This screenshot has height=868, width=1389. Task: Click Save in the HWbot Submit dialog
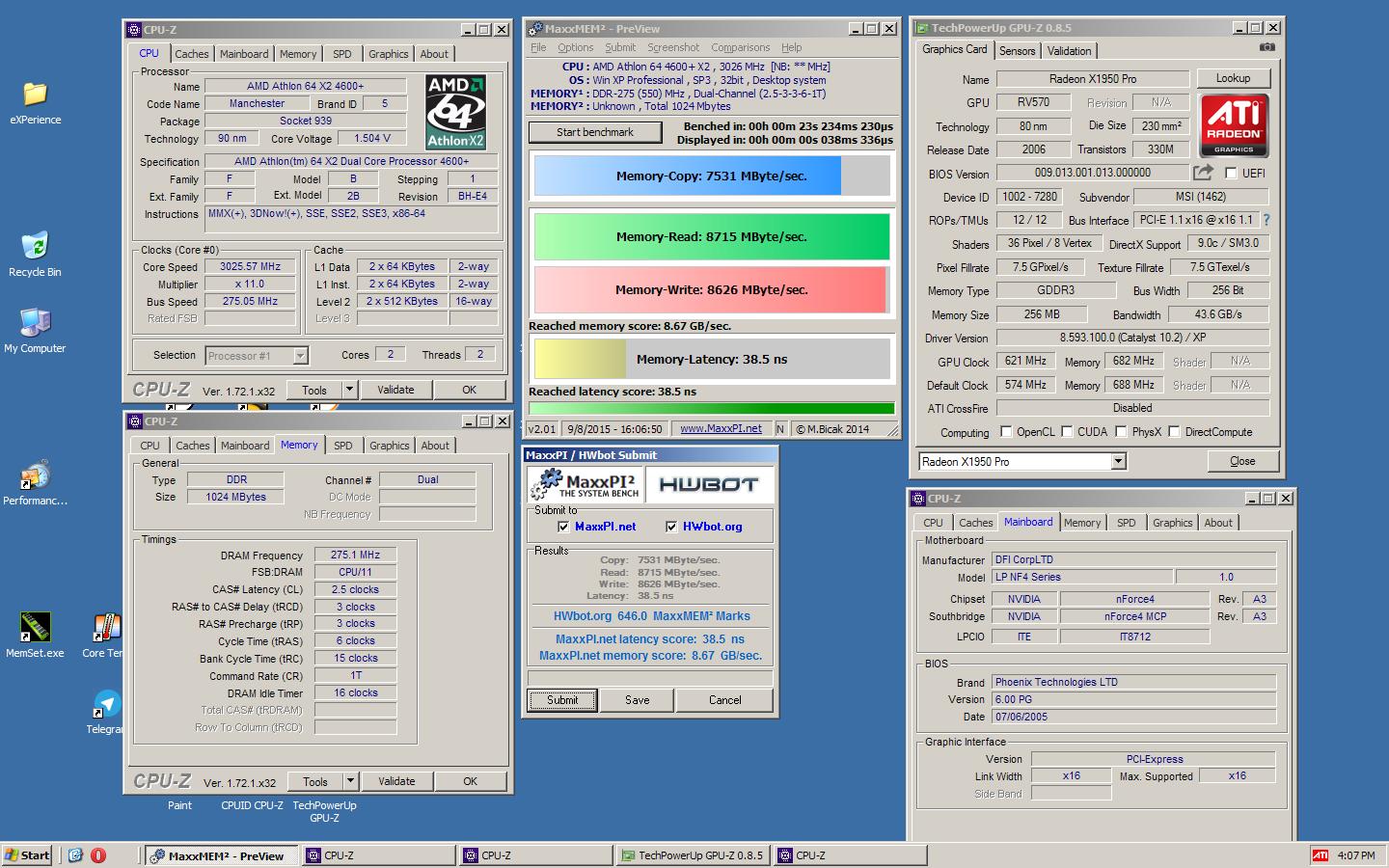point(637,700)
